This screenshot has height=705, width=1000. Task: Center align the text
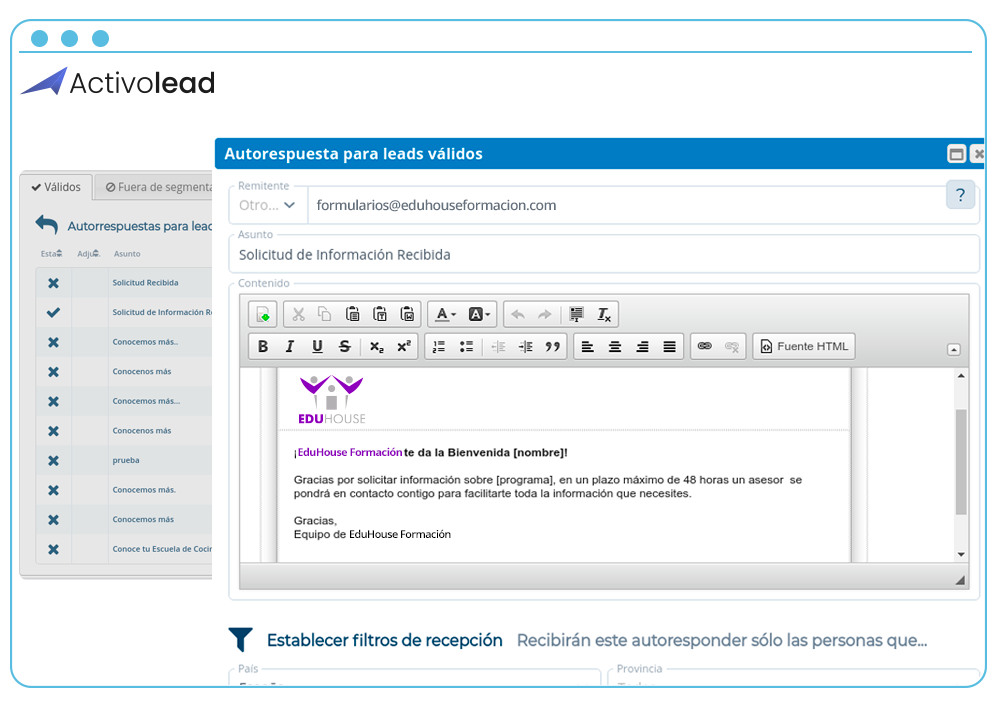point(615,346)
